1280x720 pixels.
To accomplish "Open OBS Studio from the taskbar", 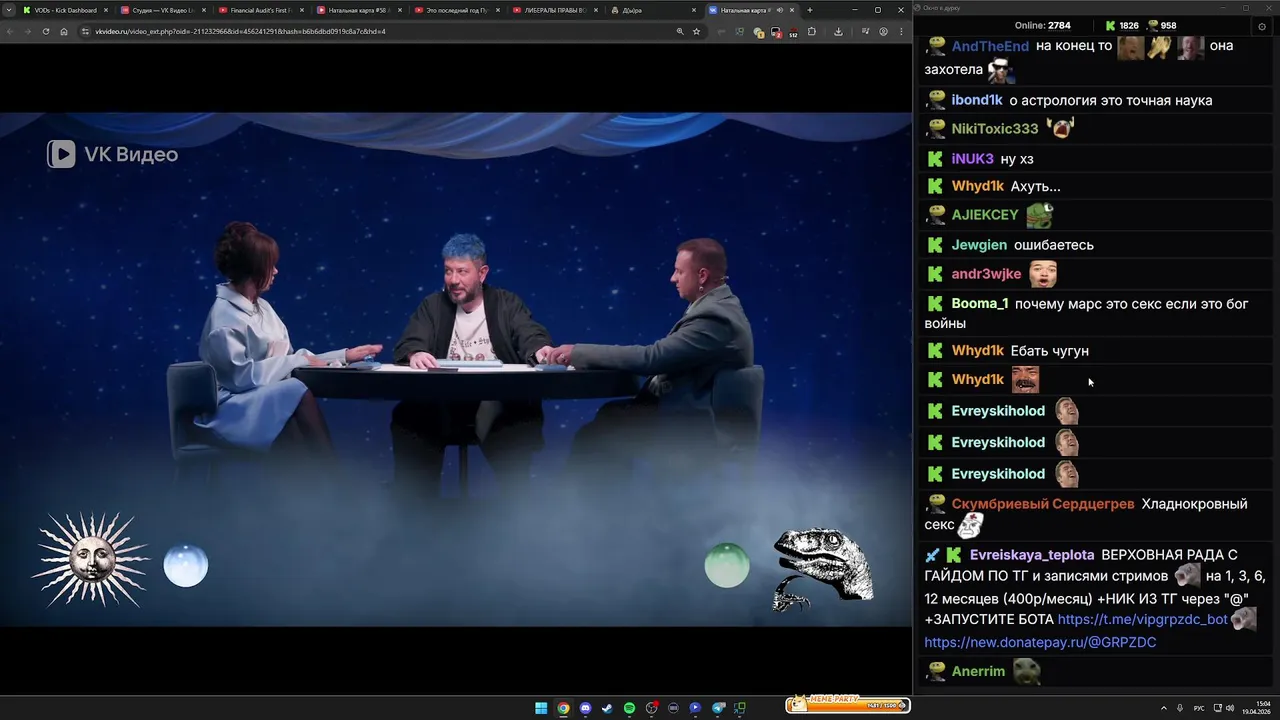I will (x=651, y=708).
